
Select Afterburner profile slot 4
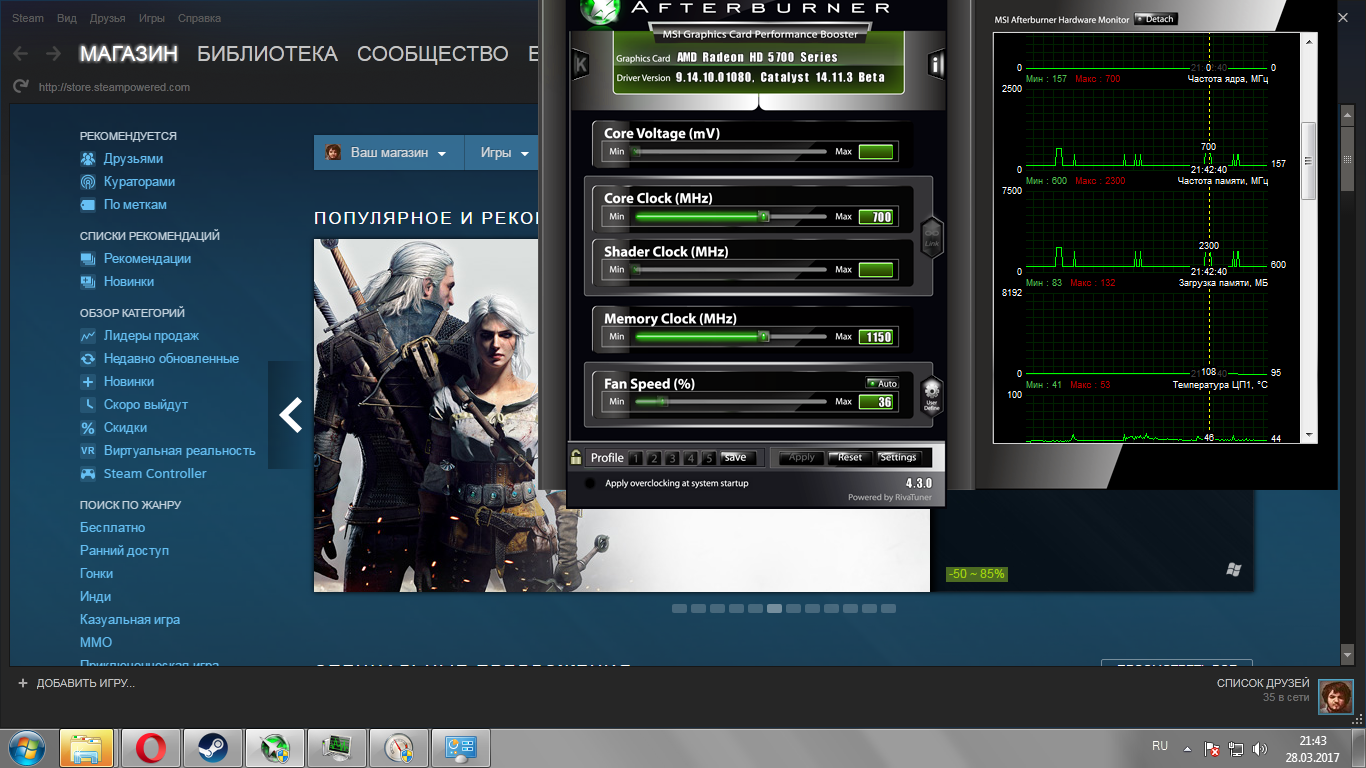tap(690, 459)
